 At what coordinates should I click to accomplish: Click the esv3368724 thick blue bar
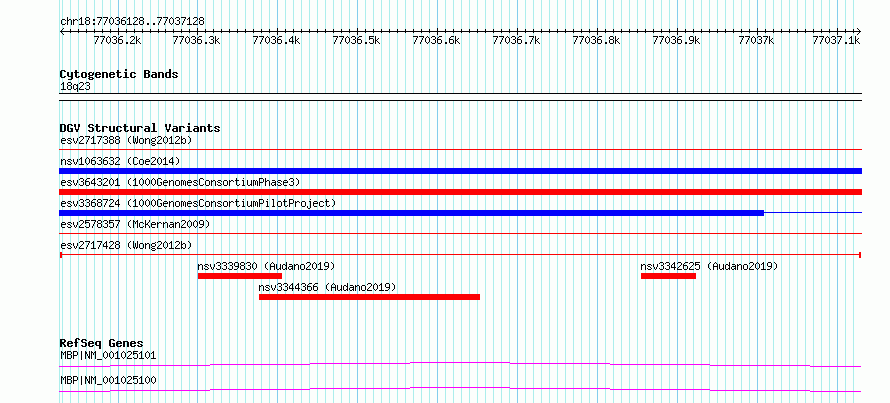coord(412,213)
